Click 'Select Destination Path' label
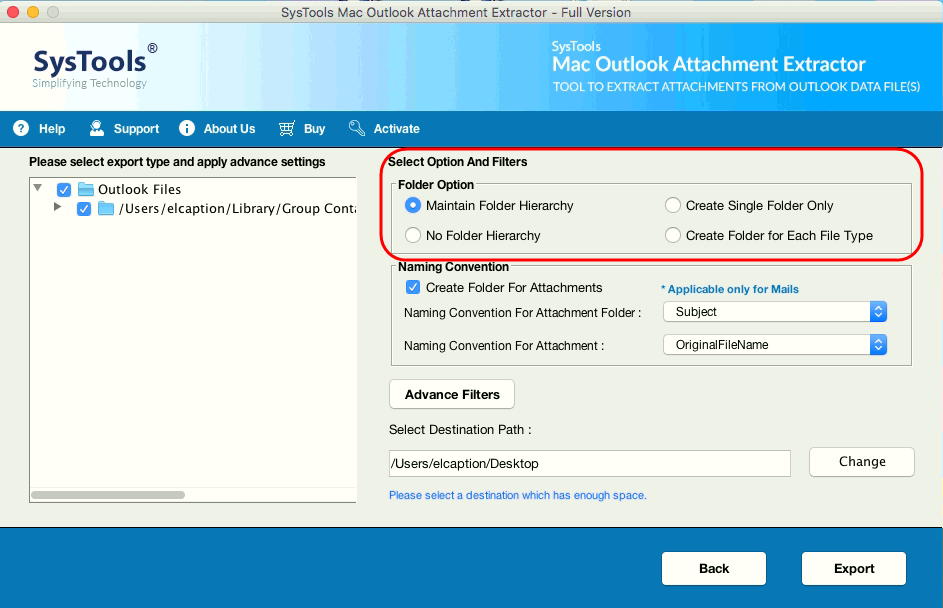Image resolution: width=943 pixels, height=608 pixels. (x=460, y=429)
